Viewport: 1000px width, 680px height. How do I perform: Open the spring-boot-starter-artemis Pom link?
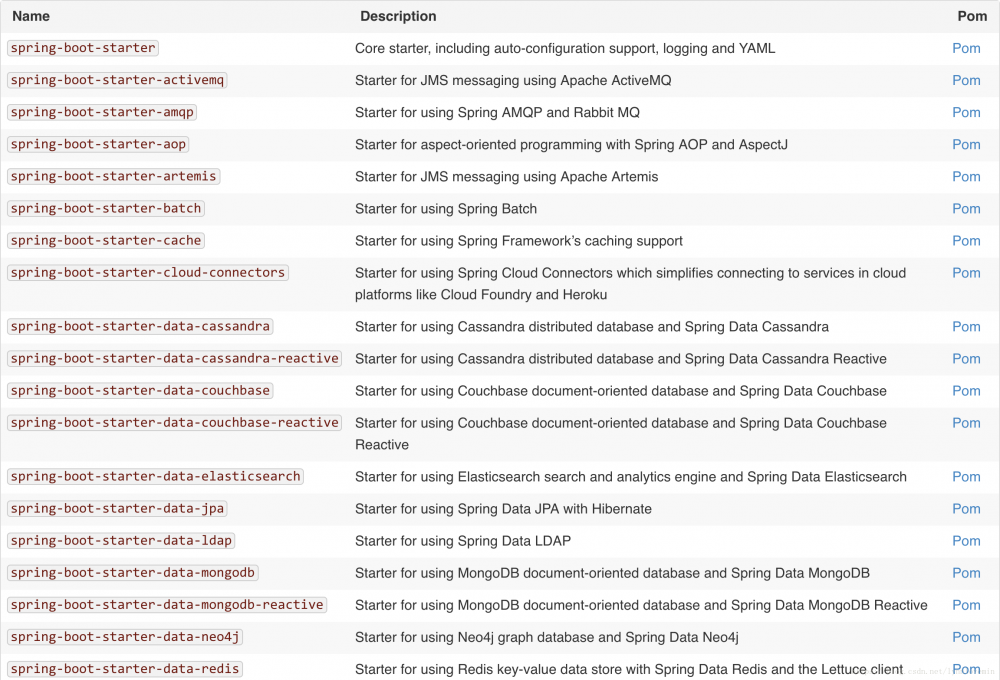[966, 176]
